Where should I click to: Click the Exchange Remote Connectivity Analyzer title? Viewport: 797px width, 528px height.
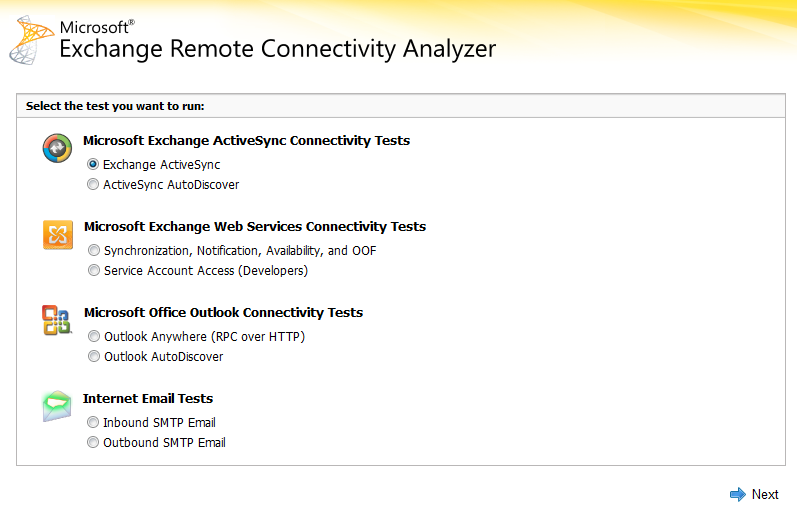tap(278, 49)
